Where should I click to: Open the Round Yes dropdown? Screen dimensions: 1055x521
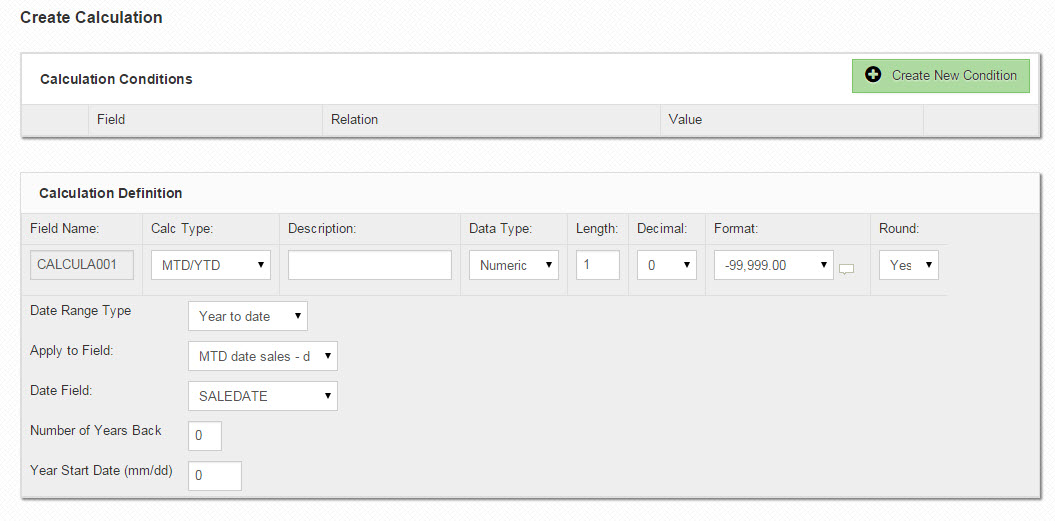pos(909,265)
